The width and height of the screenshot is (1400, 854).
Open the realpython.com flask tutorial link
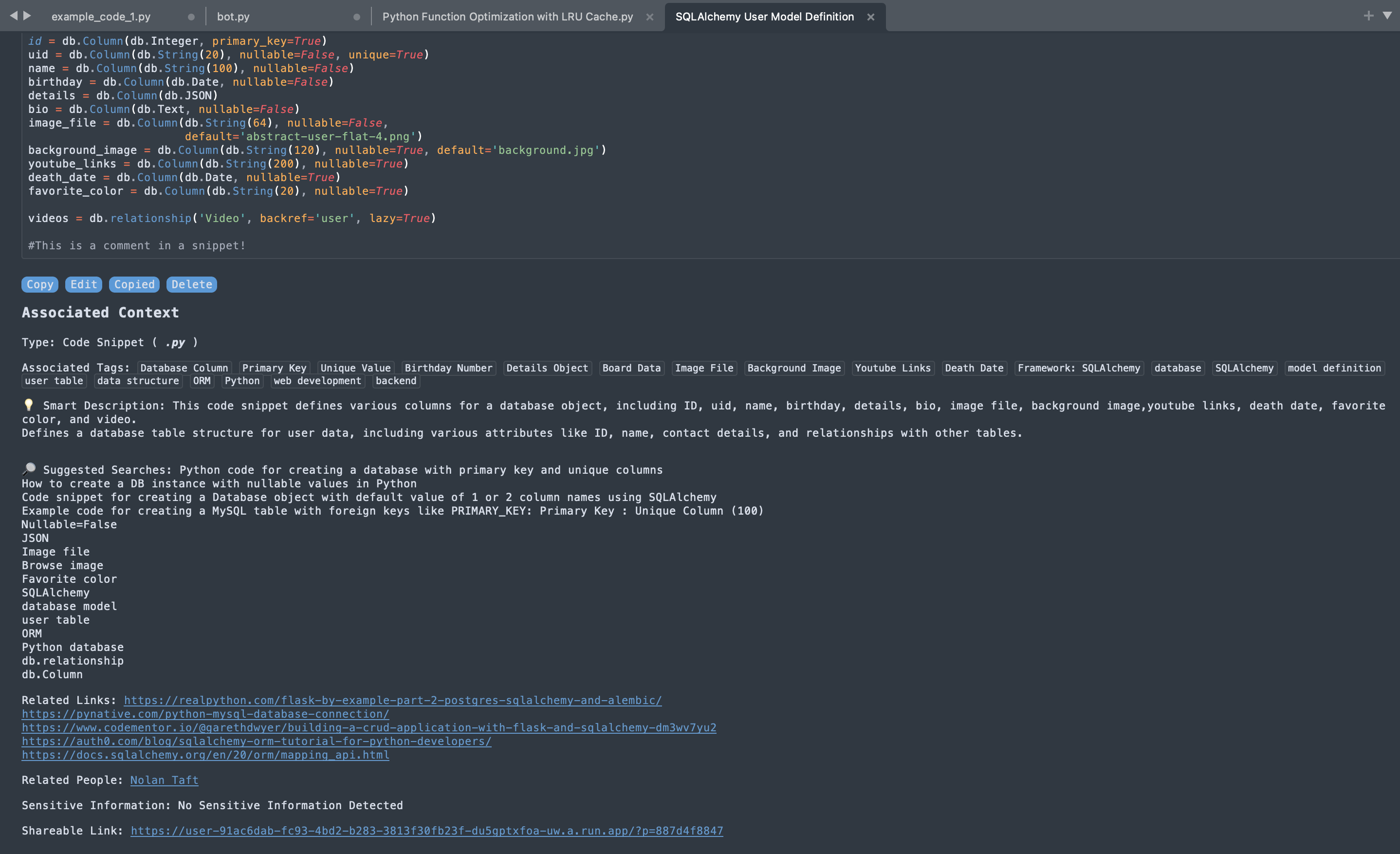point(392,700)
